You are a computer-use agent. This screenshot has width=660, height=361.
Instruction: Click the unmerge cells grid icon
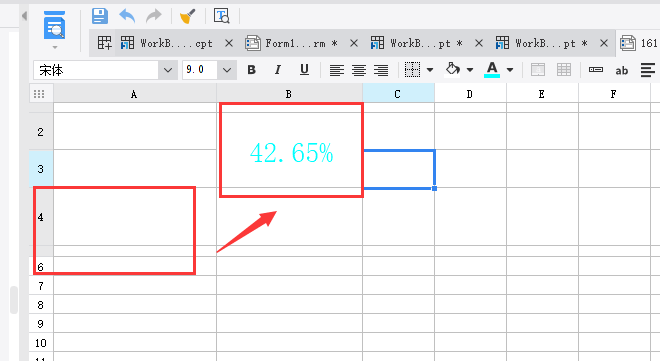coord(564,70)
